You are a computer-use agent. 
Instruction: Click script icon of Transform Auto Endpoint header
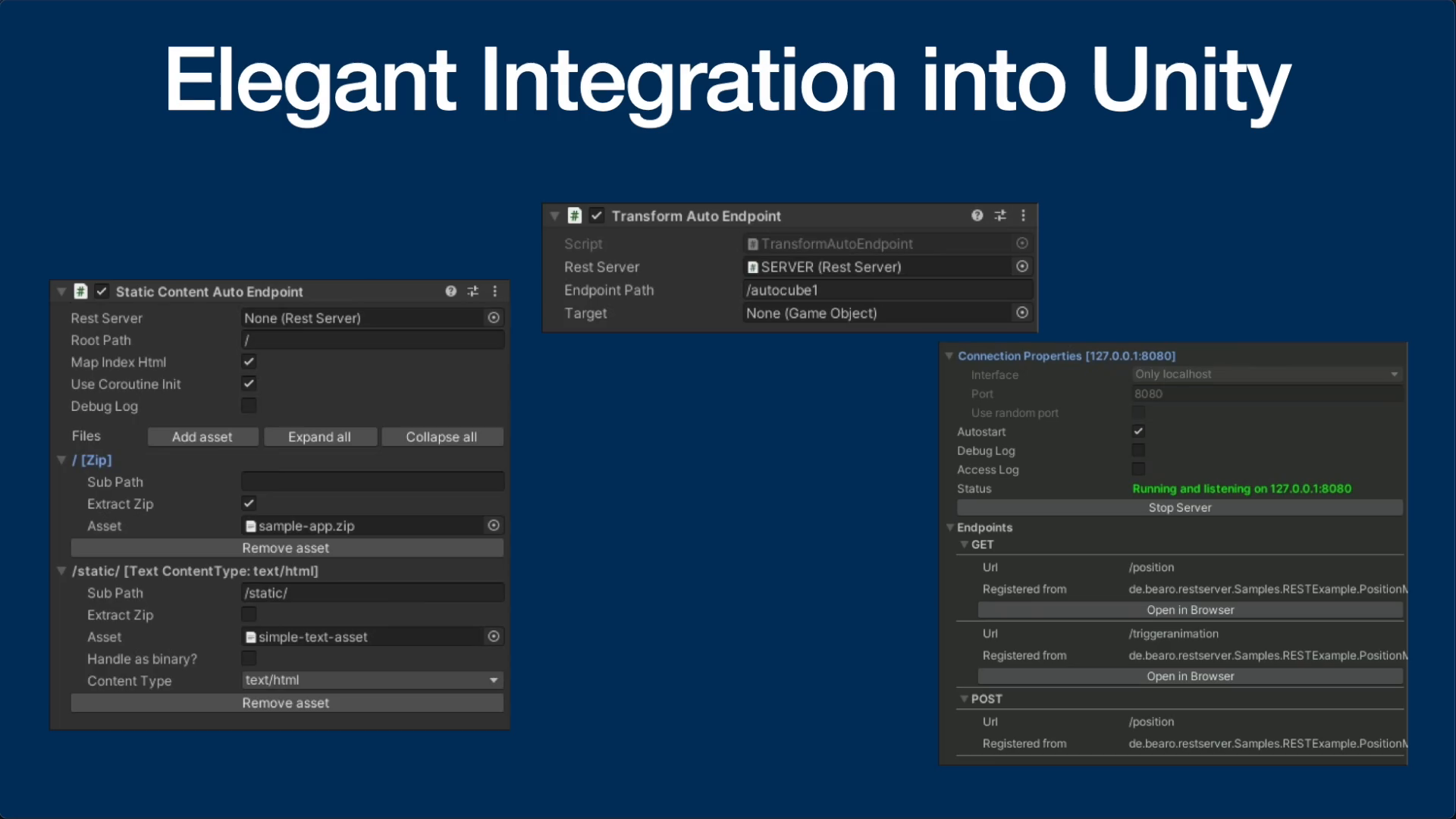575,215
